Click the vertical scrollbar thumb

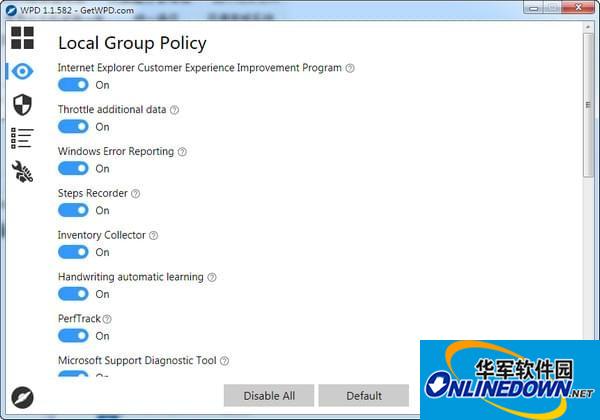pyautogui.click(x=588, y=105)
